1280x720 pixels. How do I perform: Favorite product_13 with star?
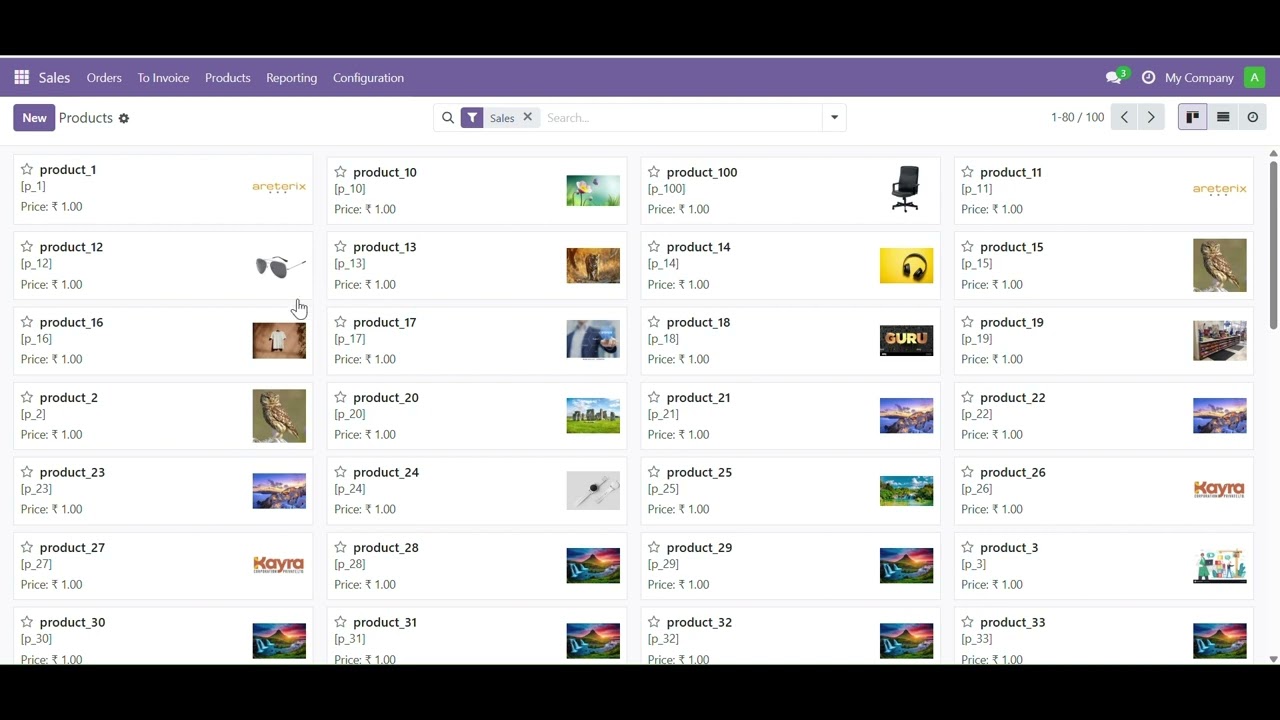click(x=340, y=246)
